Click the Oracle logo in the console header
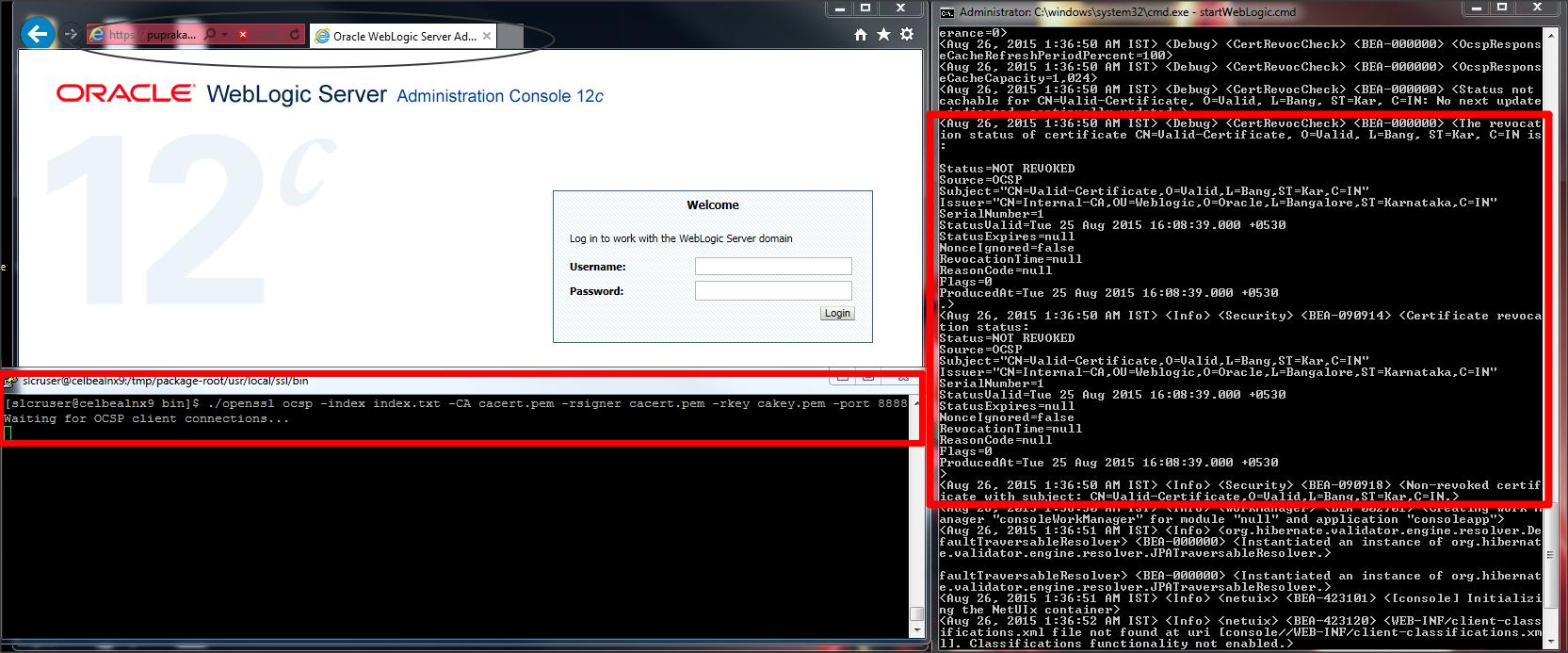Image resolution: width=1568 pixels, height=653 pixels. (125, 93)
